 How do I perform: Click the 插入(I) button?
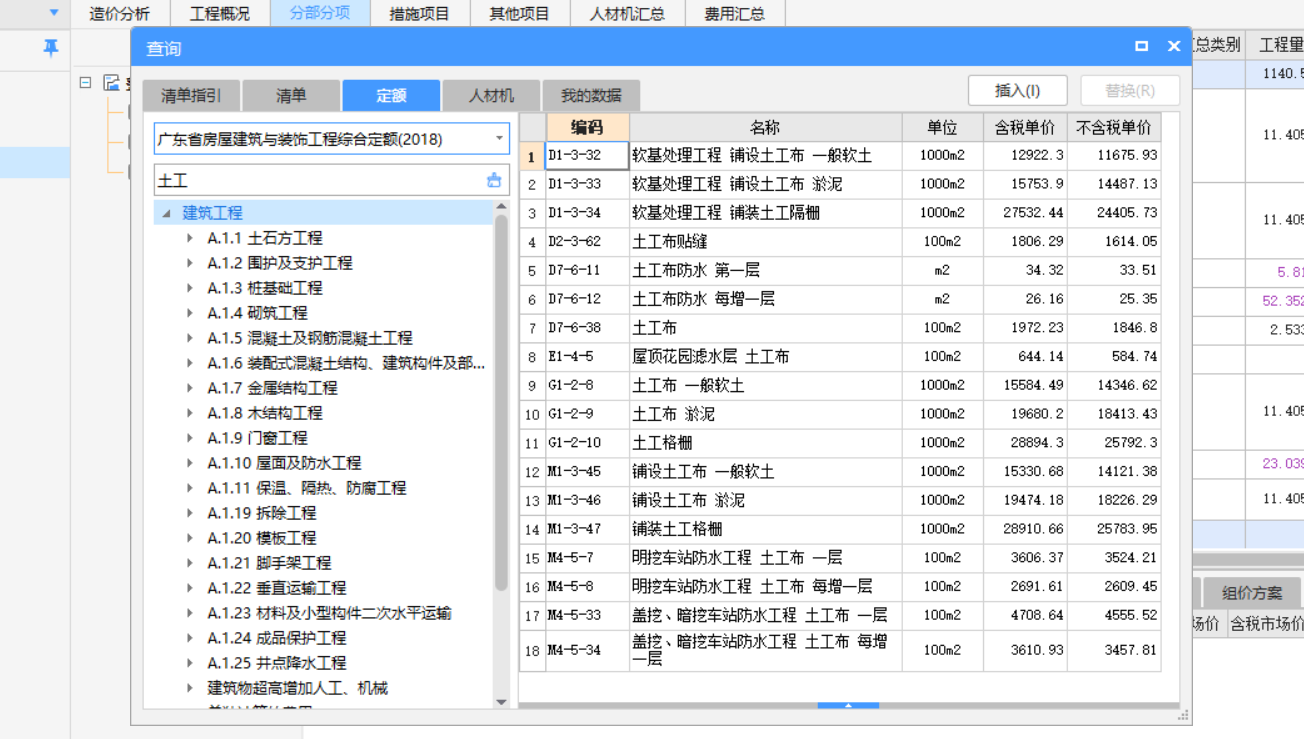click(x=1017, y=90)
